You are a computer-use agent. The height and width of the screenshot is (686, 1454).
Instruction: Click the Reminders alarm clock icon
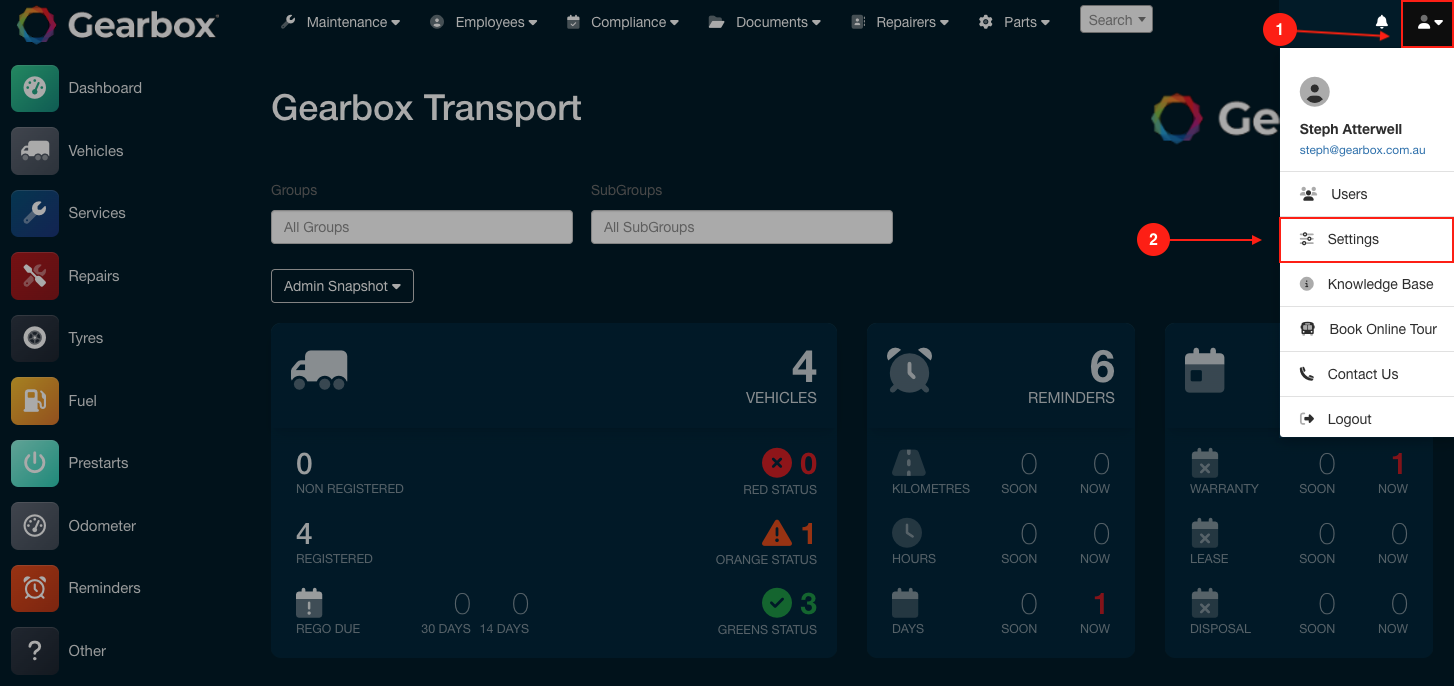click(x=34, y=588)
